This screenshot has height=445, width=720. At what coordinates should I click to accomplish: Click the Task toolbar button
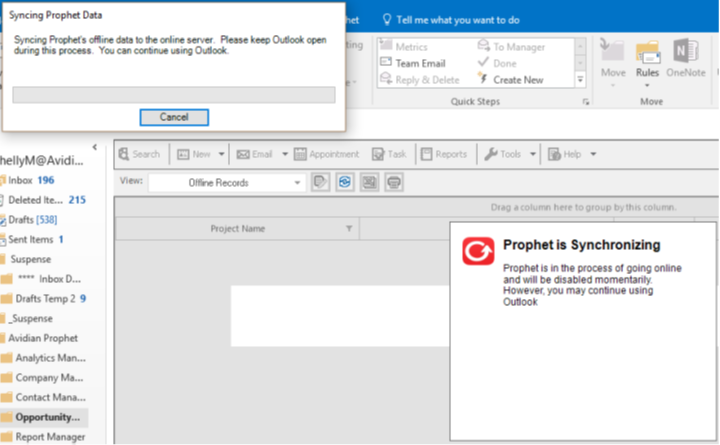[389, 154]
